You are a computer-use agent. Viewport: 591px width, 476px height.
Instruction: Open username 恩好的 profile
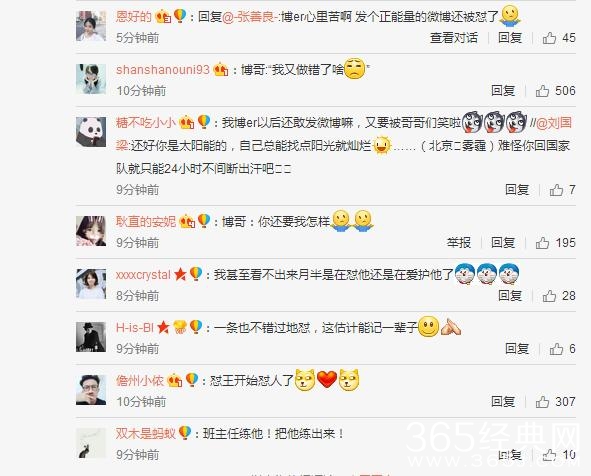point(133,17)
